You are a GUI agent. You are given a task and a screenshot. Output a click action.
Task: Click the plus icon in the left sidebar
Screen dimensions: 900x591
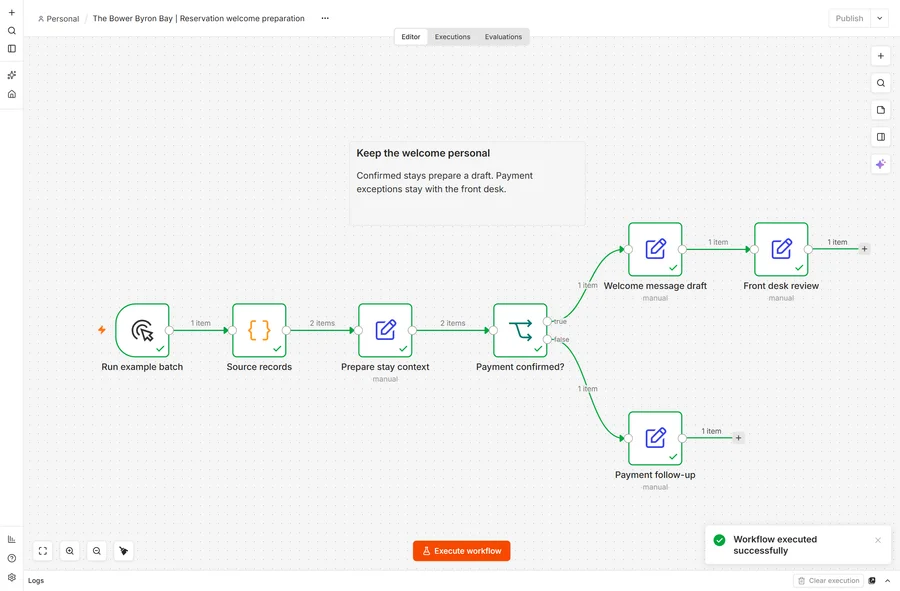coord(11,13)
